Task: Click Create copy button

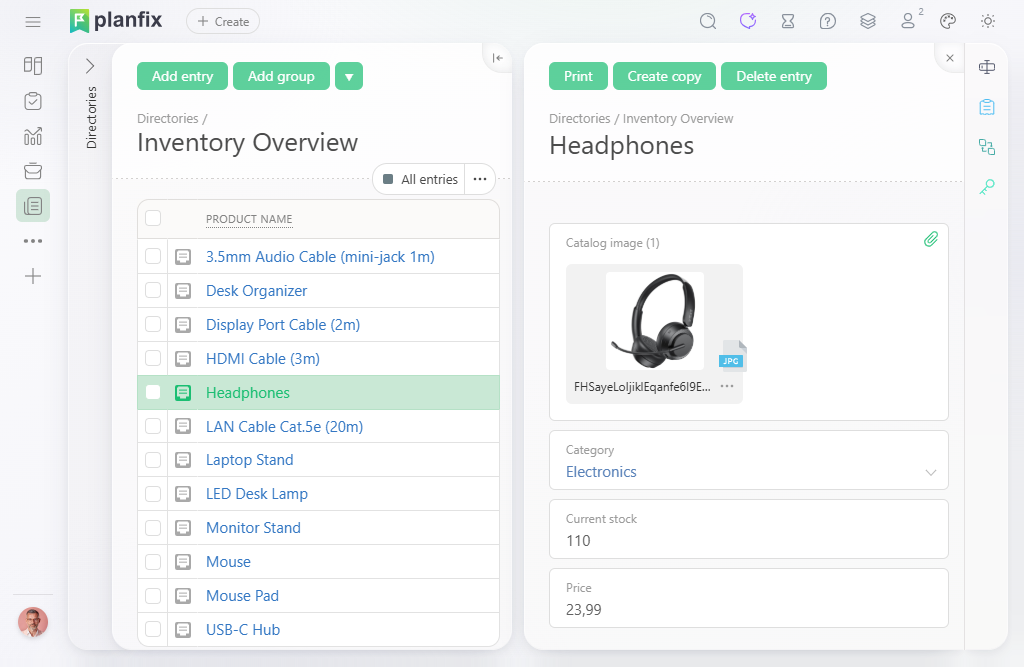Action: [x=664, y=76]
